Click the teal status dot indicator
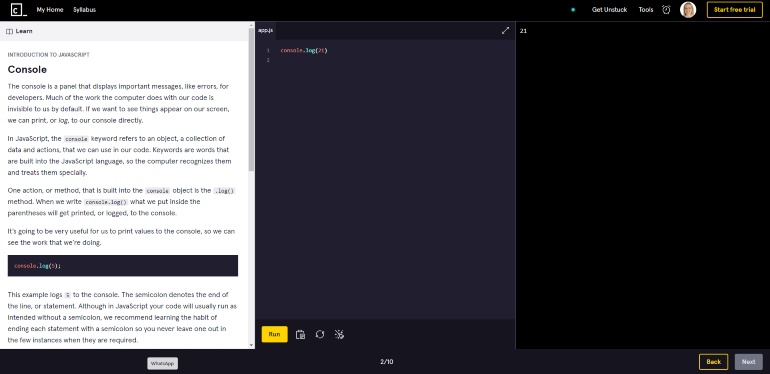 [573, 10]
